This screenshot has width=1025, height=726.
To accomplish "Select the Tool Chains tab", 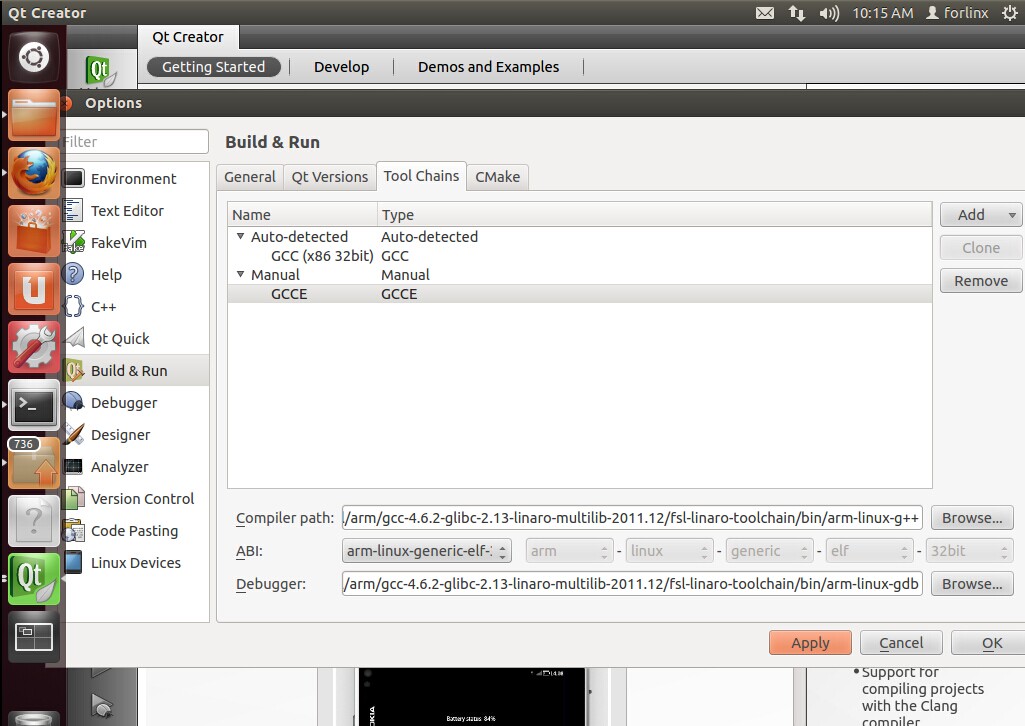I will pyautogui.click(x=421, y=176).
